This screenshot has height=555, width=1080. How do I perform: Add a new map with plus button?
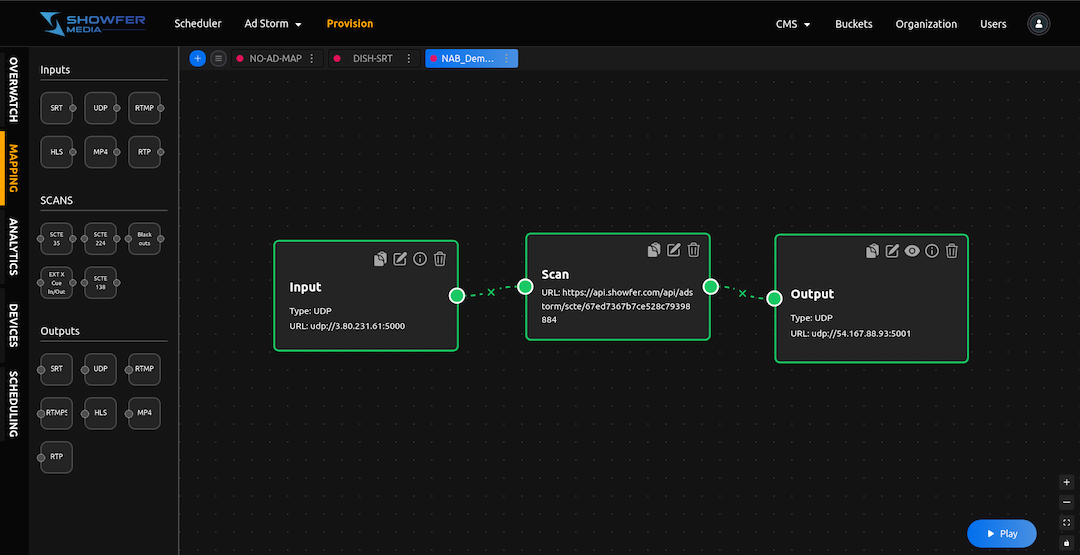(x=197, y=59)
